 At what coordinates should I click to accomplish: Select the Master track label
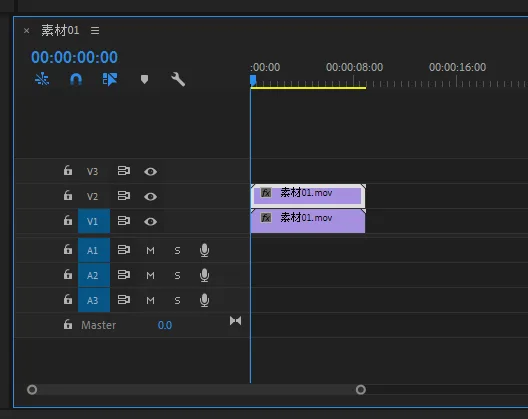[x=99, y=325]
